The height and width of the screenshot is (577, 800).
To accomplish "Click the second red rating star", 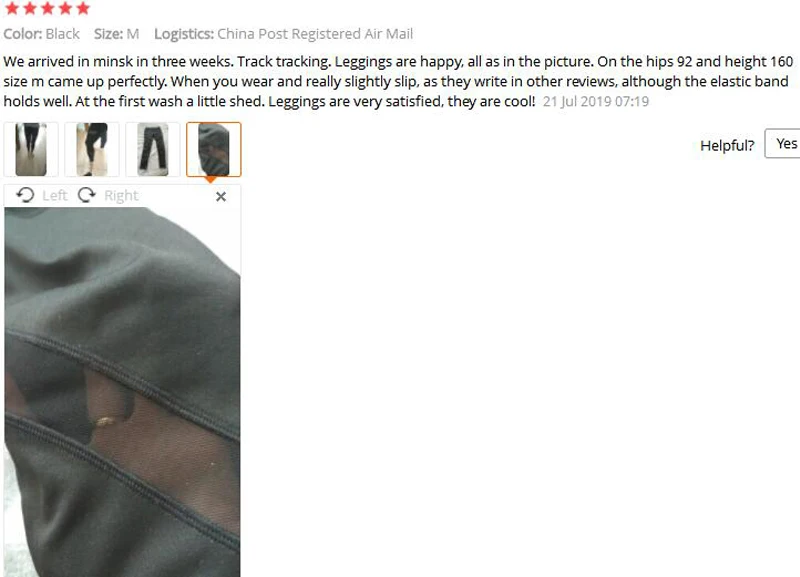I will [x=30, y=8].
